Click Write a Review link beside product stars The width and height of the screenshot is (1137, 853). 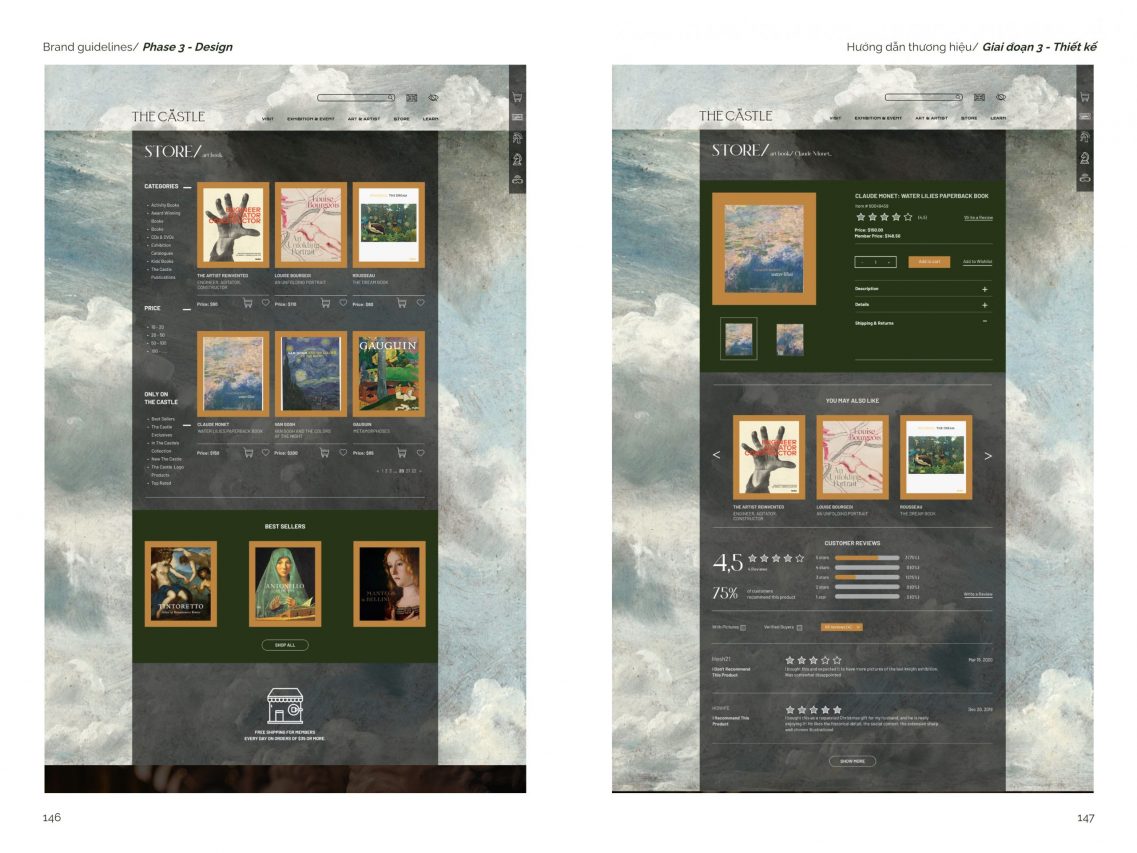click(x=978, y=218)
